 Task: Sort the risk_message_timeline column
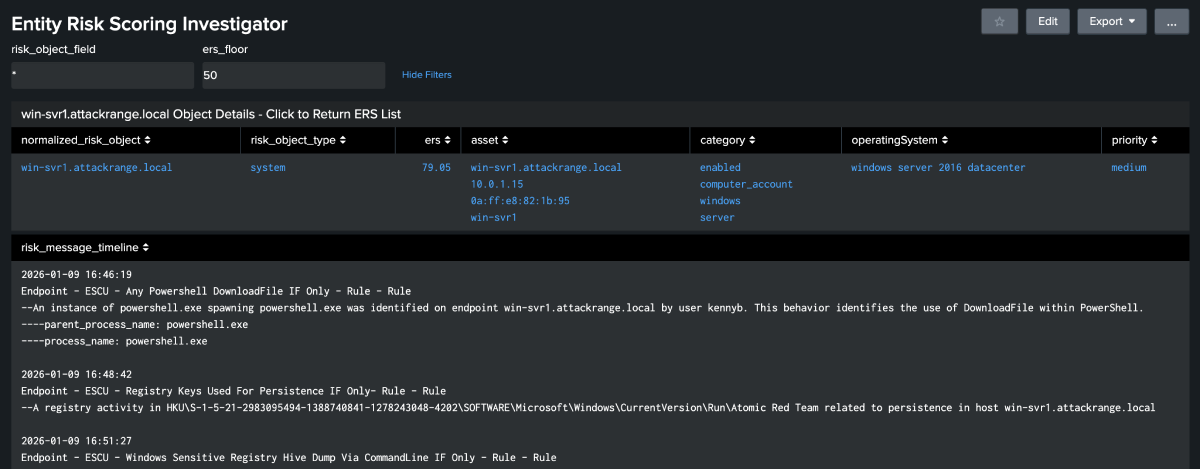(86, 246)
